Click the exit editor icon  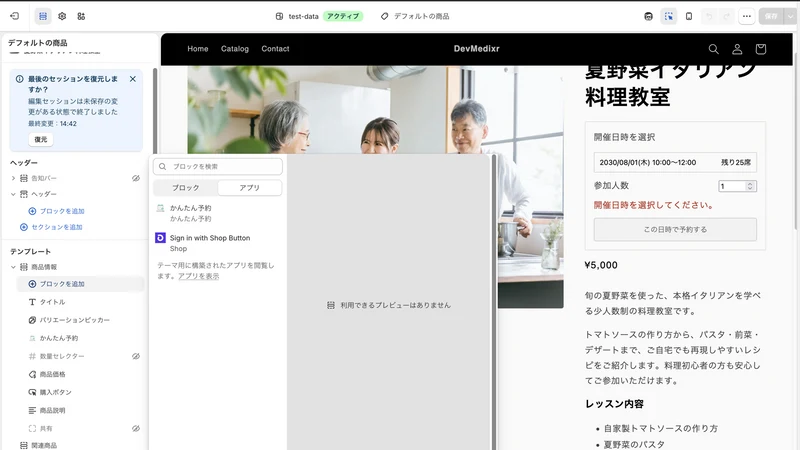click(14, 16)
